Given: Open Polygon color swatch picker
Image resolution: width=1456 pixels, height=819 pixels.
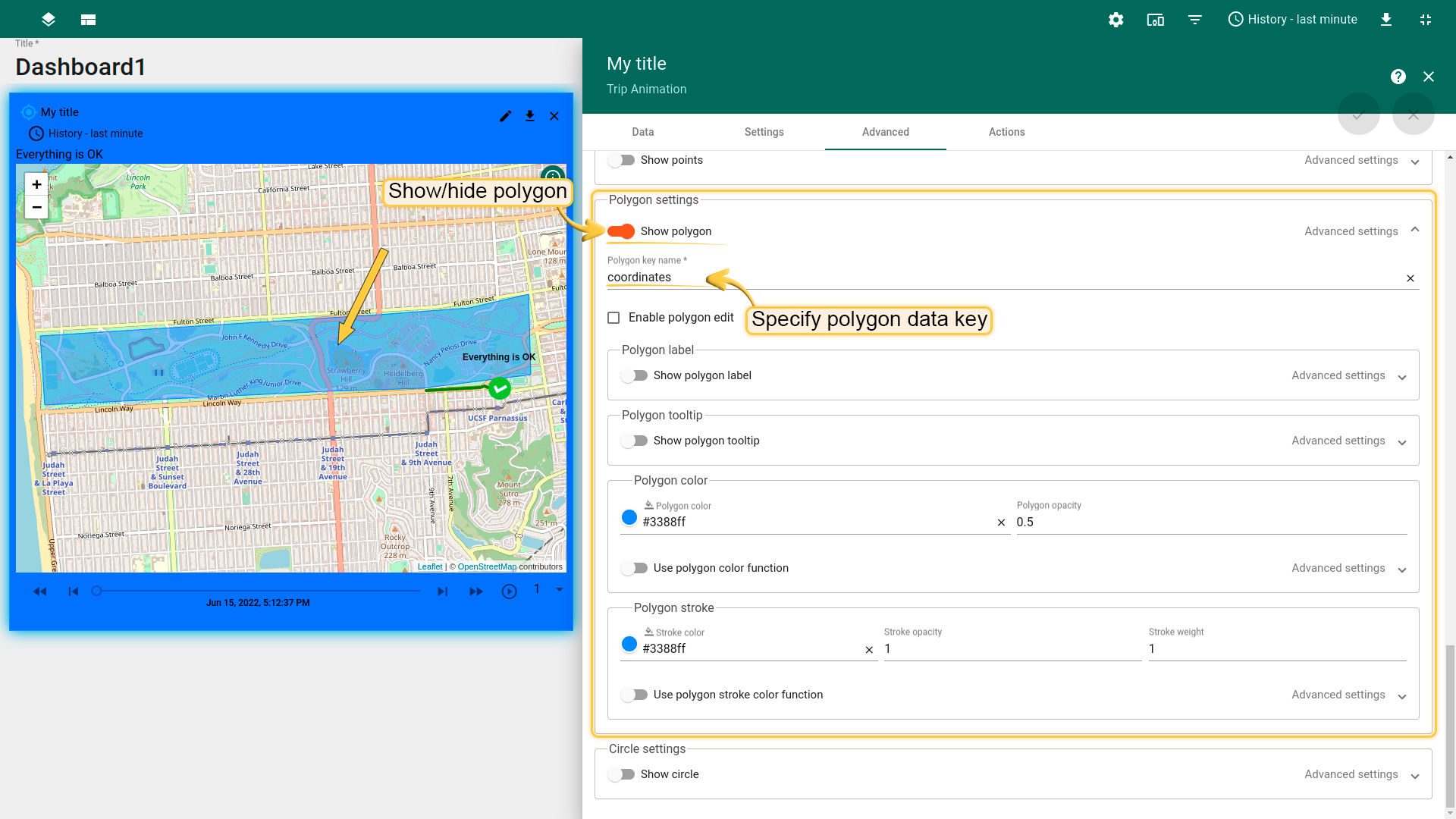Looking at the screenshot, I should [629, 517].
